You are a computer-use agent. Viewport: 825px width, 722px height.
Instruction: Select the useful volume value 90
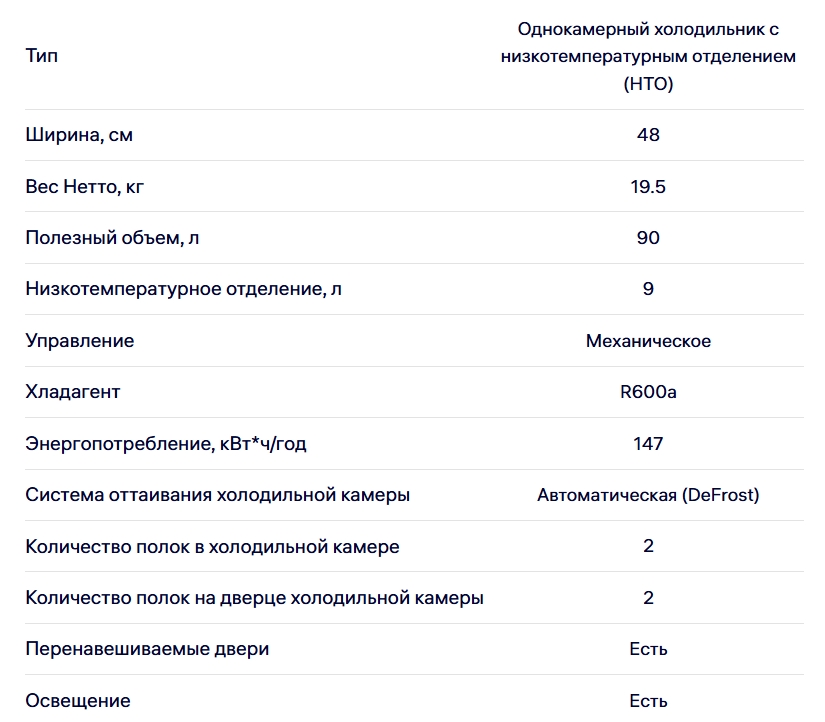pos(648,238)
